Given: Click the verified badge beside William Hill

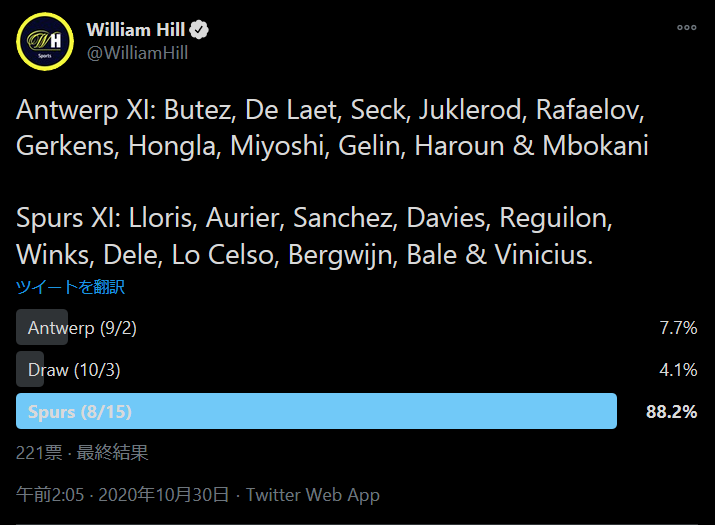Looking at the screenshot, I should tap(200, 30).
